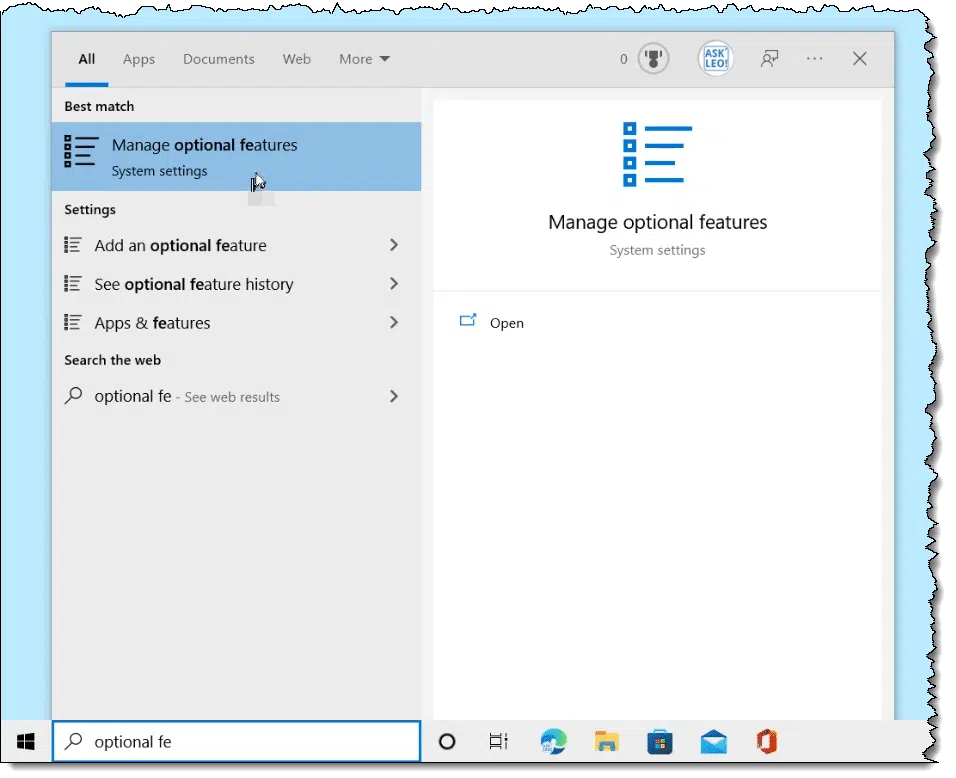The height and width of the screenshot is (778, 956).
Task: Open Mail app from taskbar
Action: 713,741
